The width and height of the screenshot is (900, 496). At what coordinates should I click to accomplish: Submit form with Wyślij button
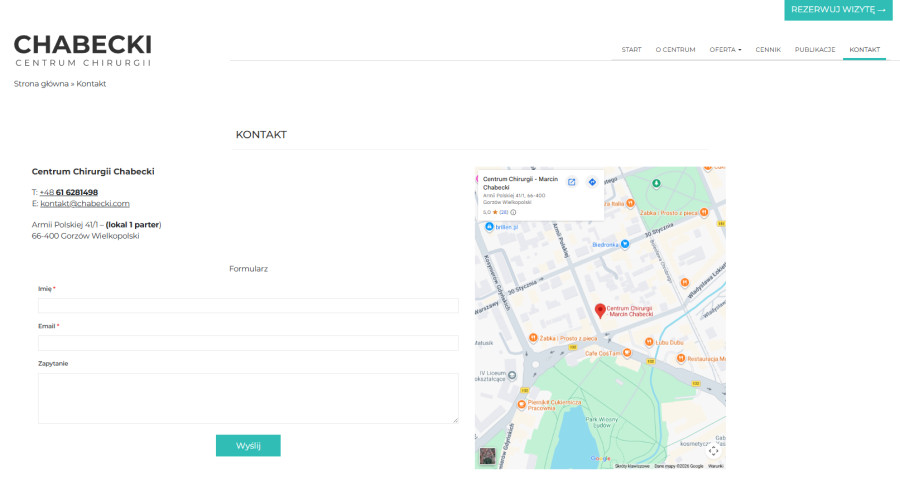[x=248, y=446]
